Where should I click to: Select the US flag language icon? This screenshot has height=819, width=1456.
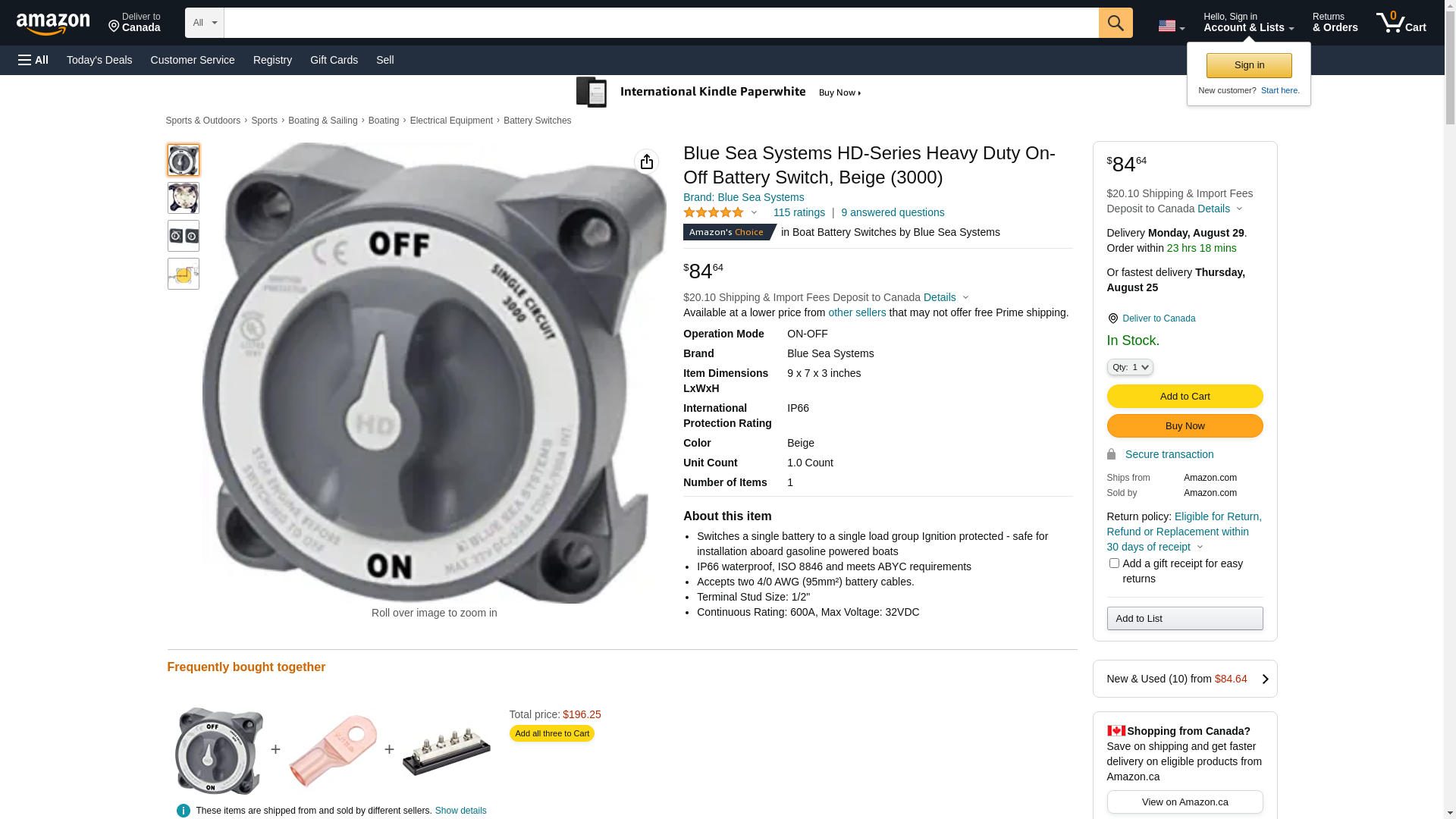(1171, 26)
